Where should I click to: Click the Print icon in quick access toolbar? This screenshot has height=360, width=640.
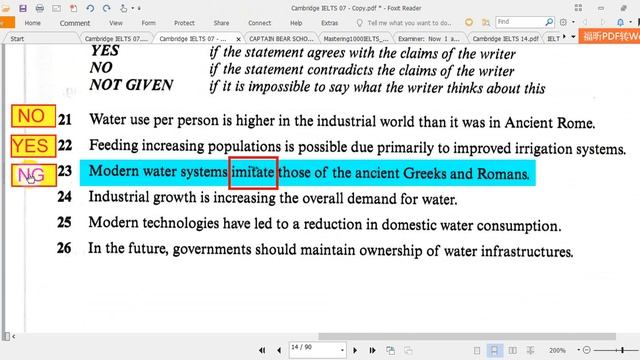click(40, 8)
